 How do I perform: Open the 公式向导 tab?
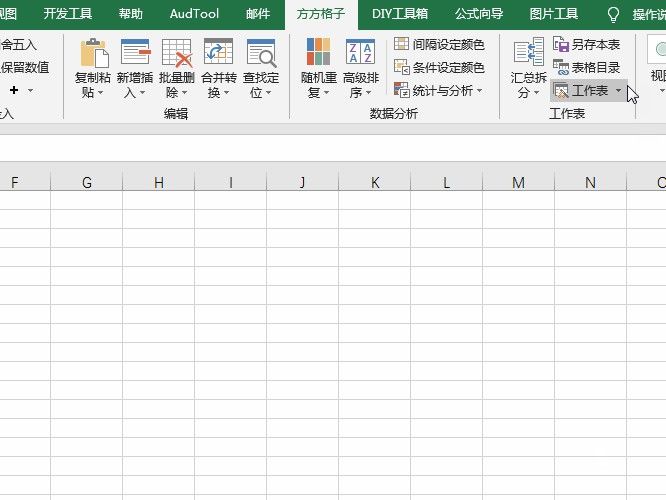point(479,14)
